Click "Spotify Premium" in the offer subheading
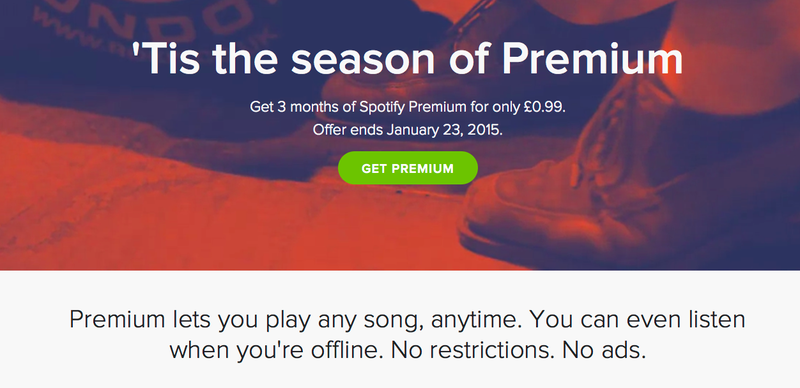800x388 pixels. [413, 107]
